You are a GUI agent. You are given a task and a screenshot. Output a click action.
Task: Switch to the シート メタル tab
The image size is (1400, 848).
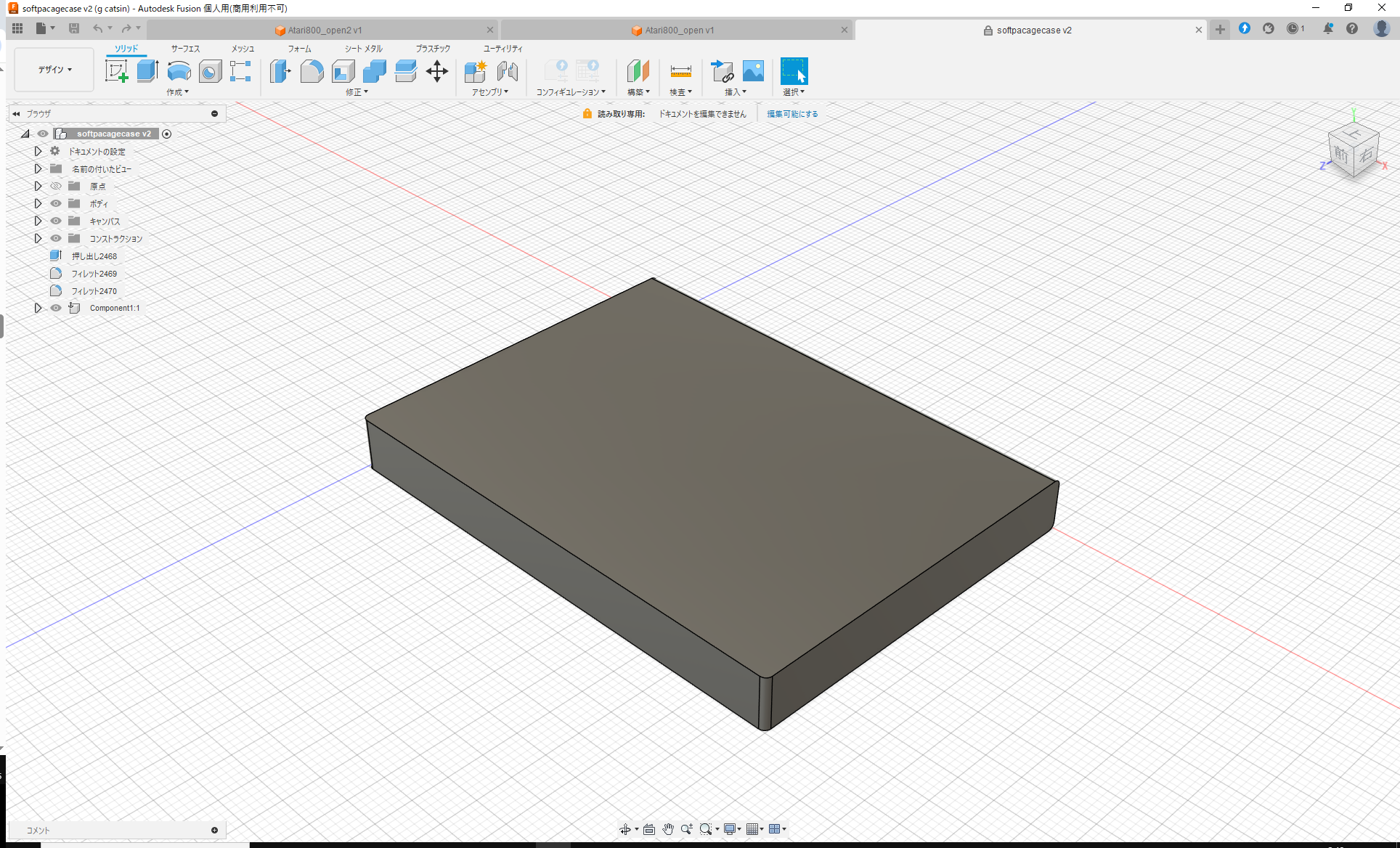click(x=362, y=49)
